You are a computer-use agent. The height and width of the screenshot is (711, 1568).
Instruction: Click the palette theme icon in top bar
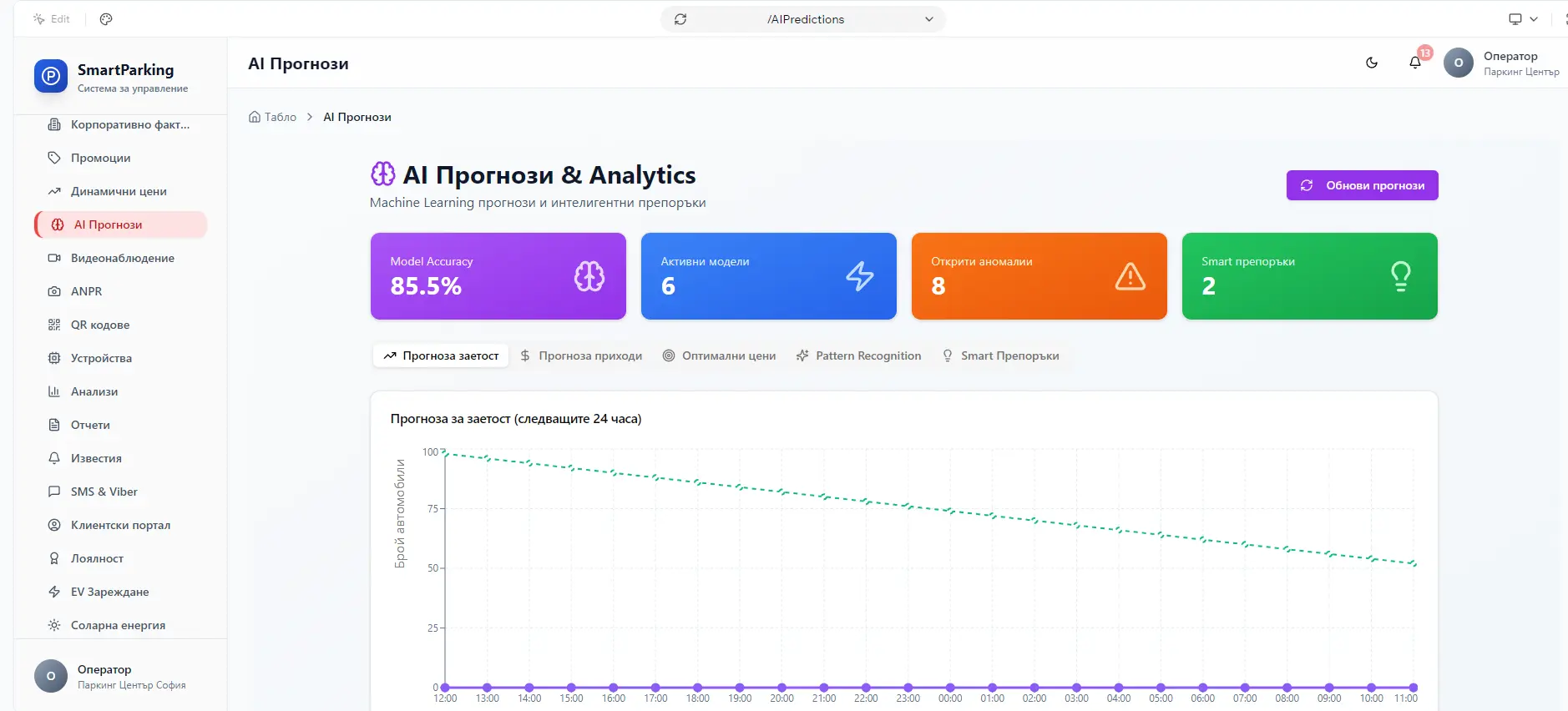pos(106,19)
